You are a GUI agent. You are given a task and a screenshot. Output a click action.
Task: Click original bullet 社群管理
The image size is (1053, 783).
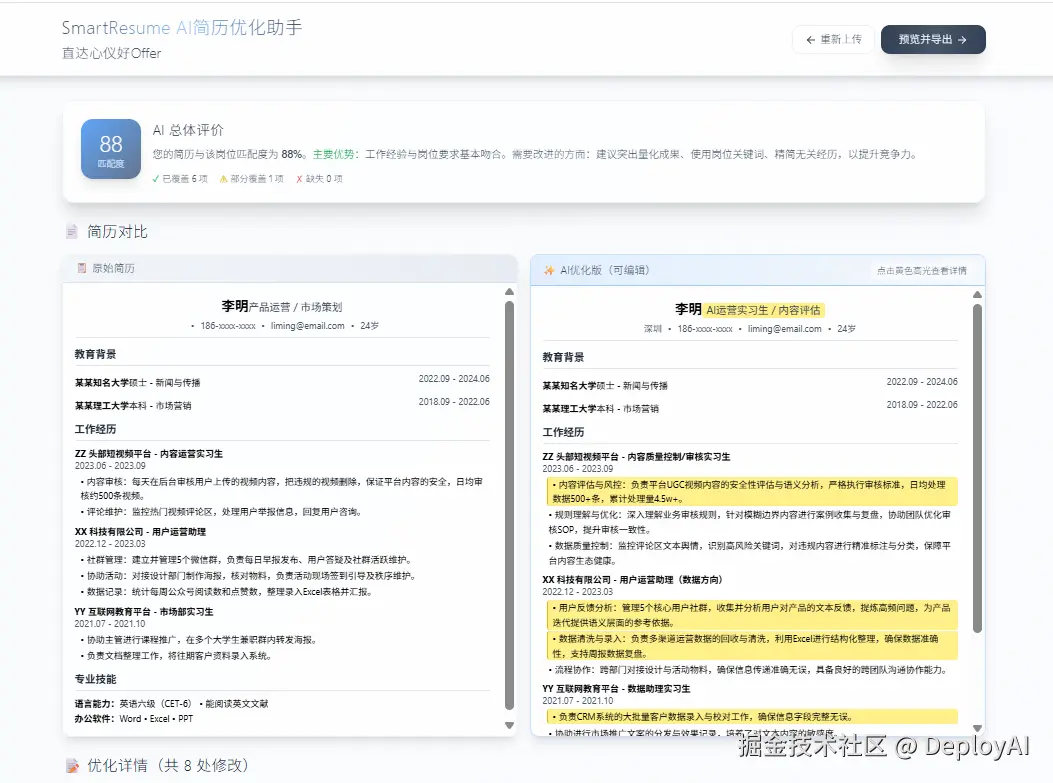[x=248, y=559]
